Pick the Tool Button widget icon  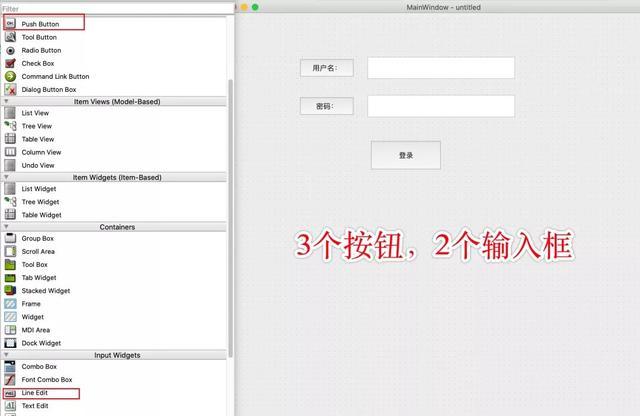click(10, 37)
